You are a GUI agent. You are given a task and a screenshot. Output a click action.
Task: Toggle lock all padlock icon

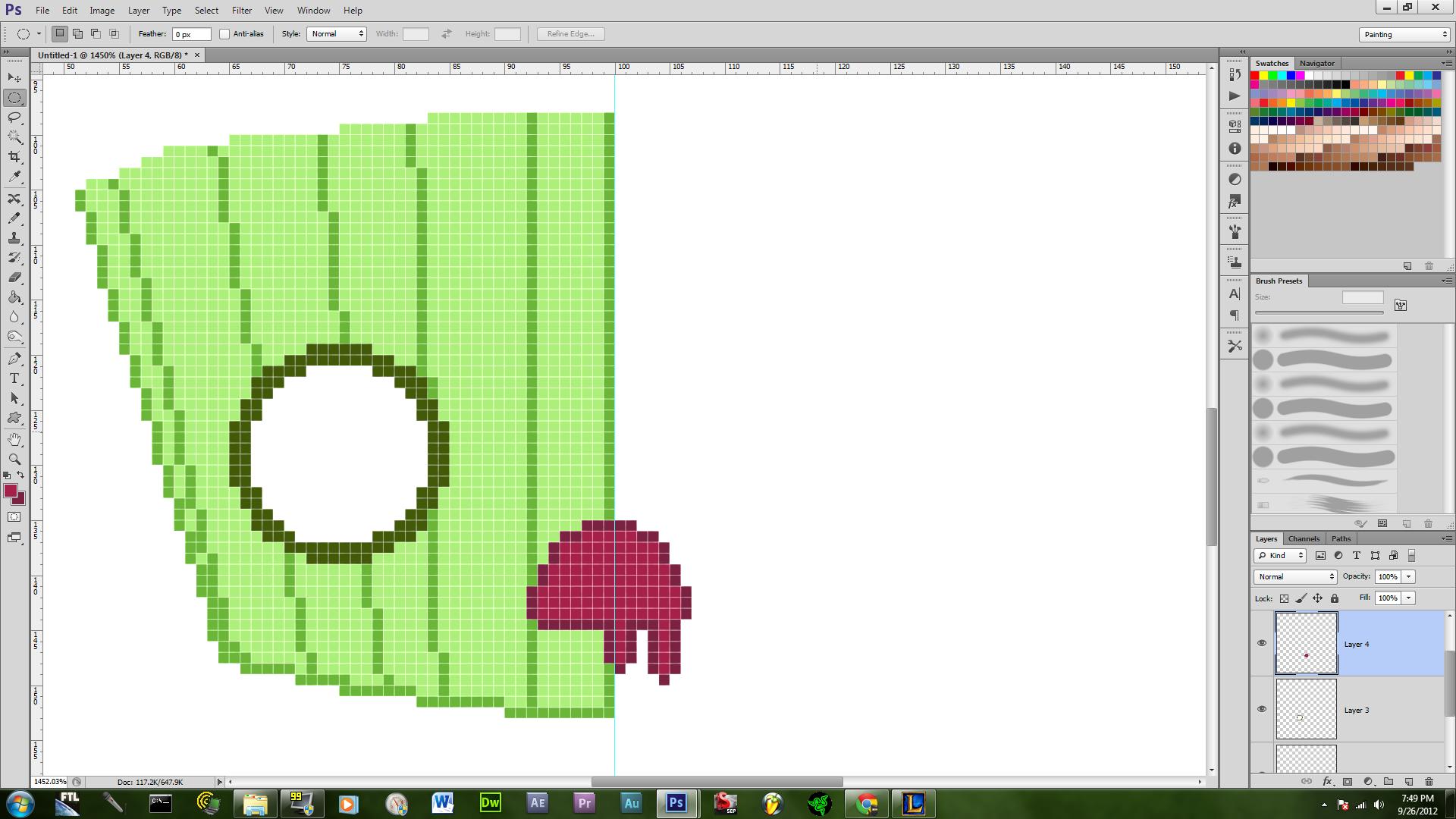(x=1335, y=598)
